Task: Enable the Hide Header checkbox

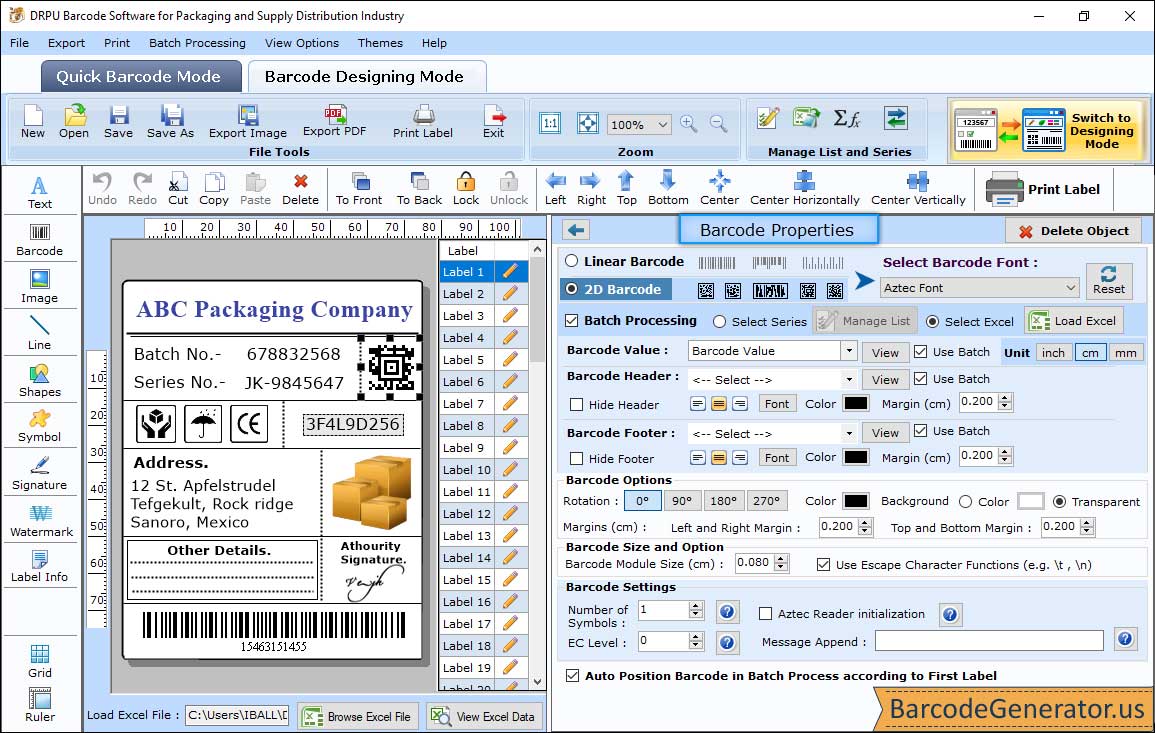Action: pyautogui.click(x=577, y=404)
